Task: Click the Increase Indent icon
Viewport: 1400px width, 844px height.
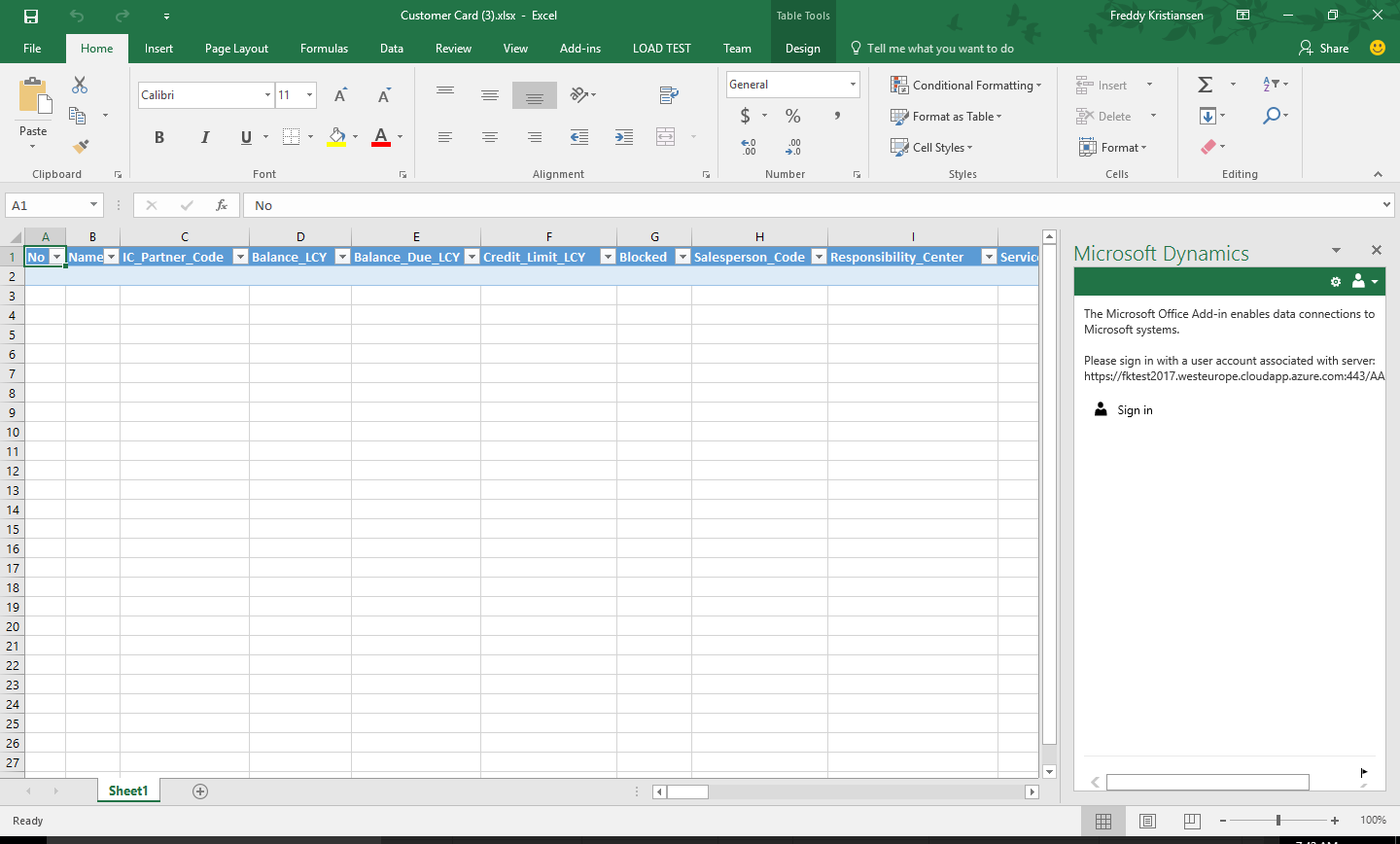Action: click(624, 137)
